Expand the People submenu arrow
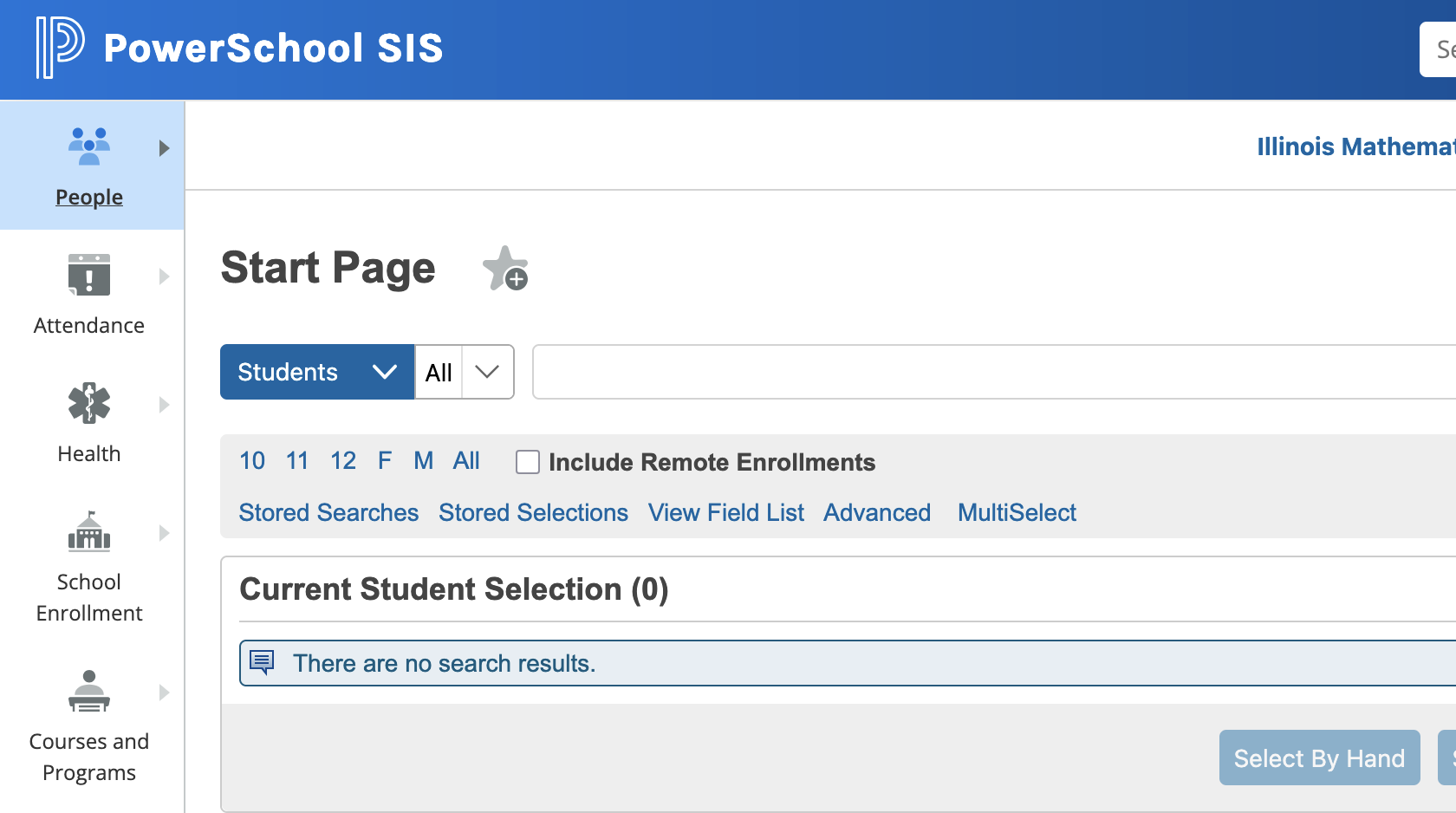The image size is (1456, 813). (x=164, y=148)
